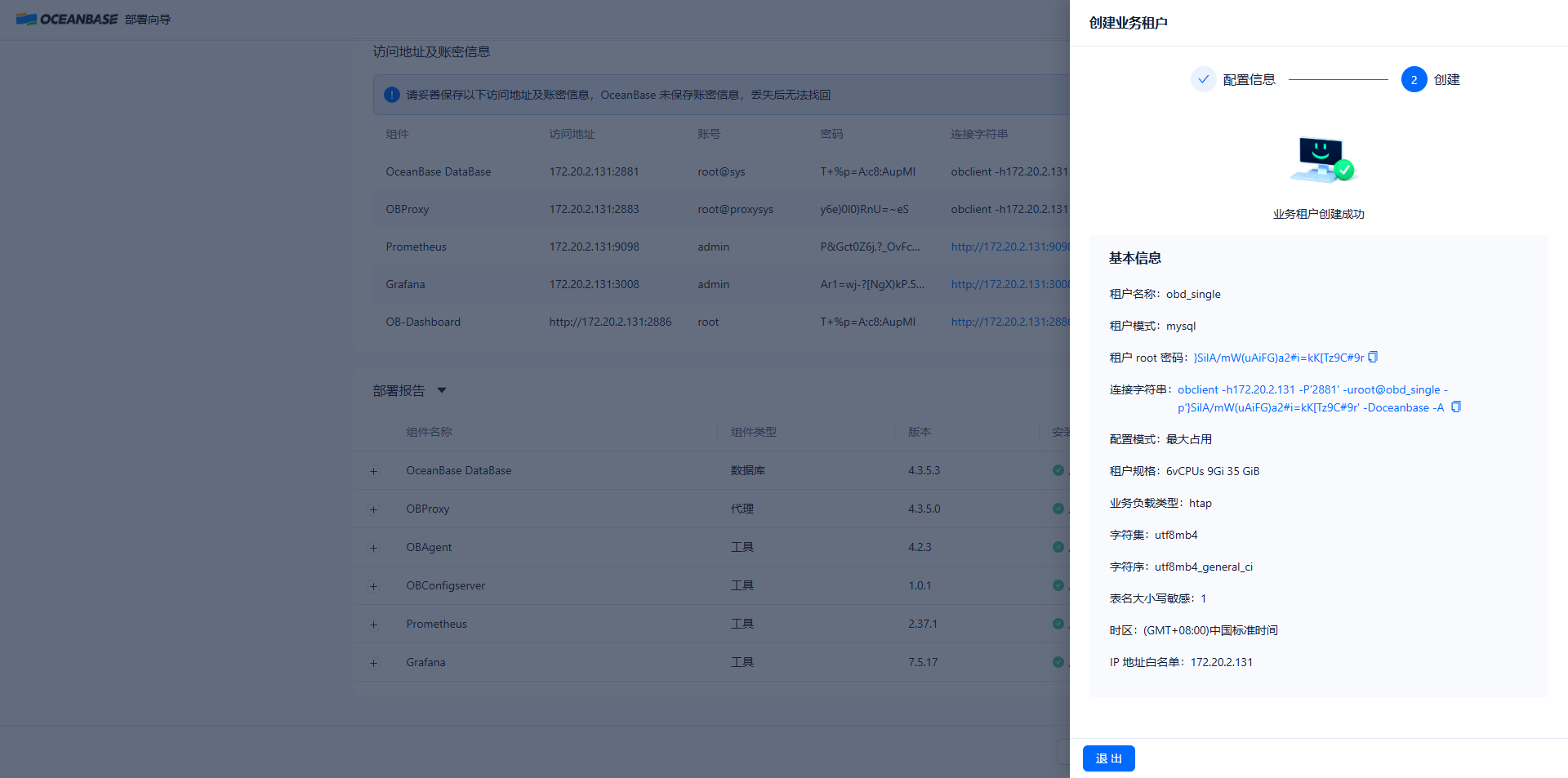Click the 数据库 component type cell
This screenshot has width=1568, height=778.
click(747, 470)
